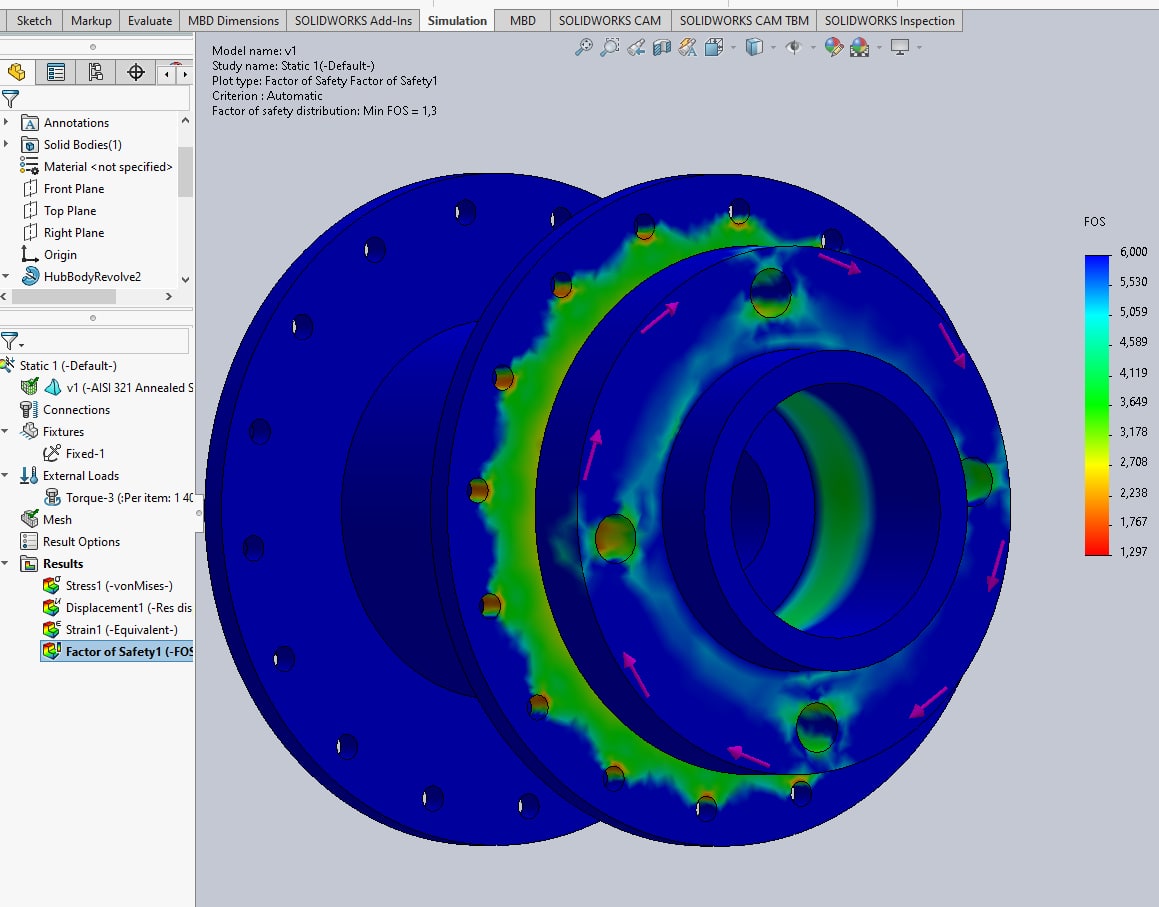Open the PropertyManager tab icon
This screenshot has height=907, width=1159.
tap(56, 72)
